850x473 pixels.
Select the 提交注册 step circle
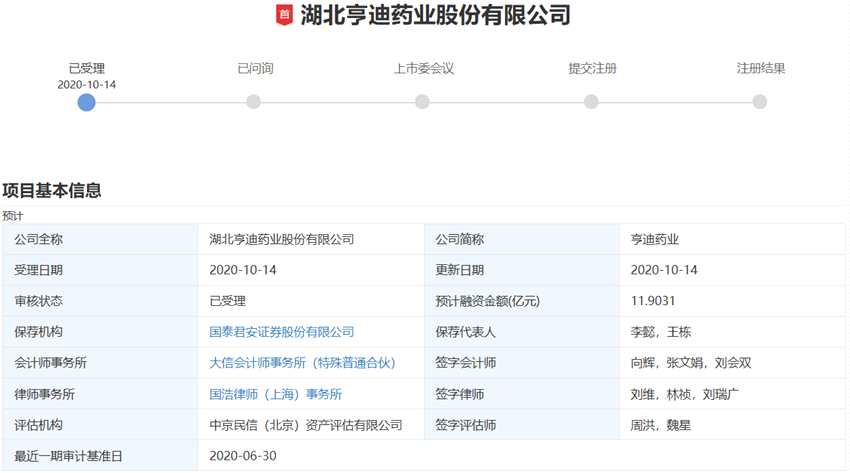pos(591,101)
